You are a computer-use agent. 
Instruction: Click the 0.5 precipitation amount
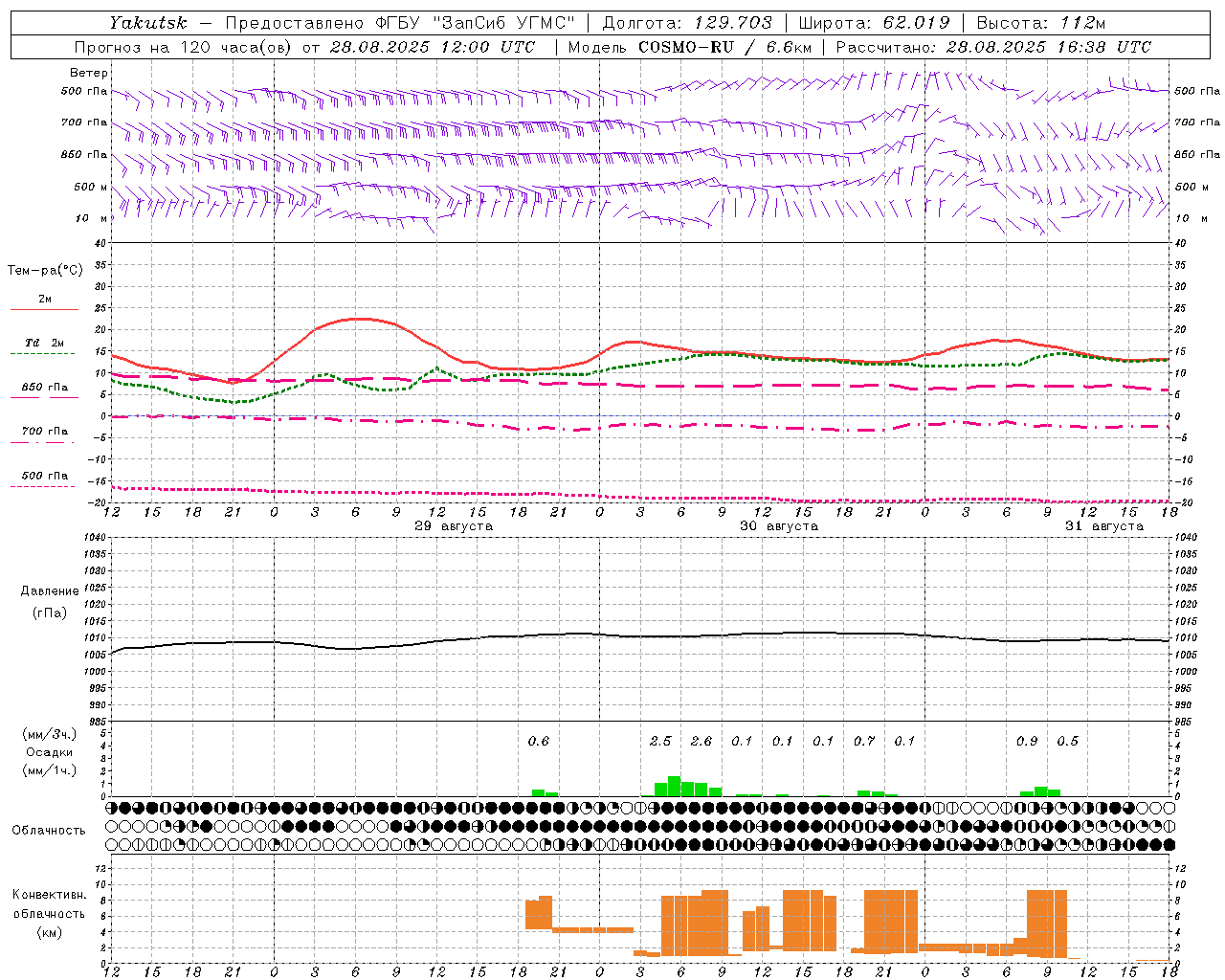[1068, 741]
